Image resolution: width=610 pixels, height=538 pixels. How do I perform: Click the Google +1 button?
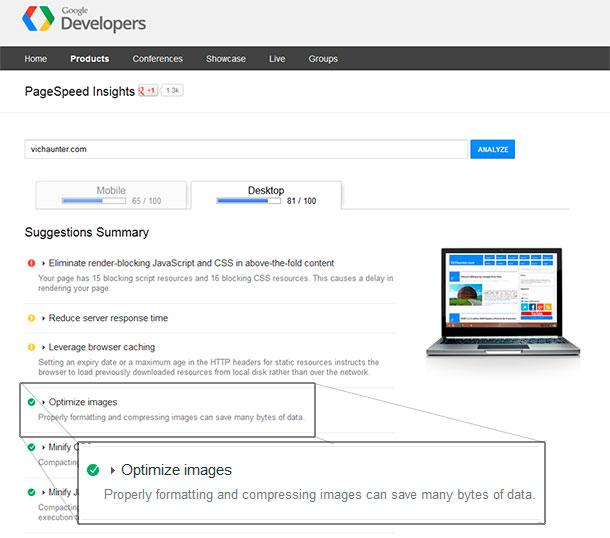[148, 91]
